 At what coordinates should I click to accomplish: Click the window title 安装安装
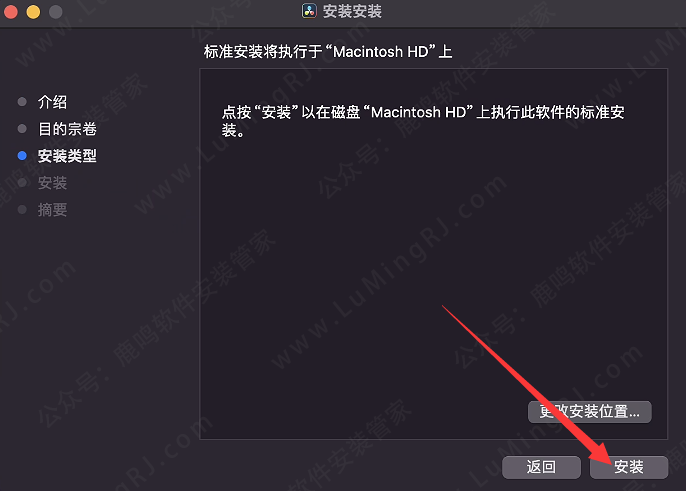tap(352, 11)
